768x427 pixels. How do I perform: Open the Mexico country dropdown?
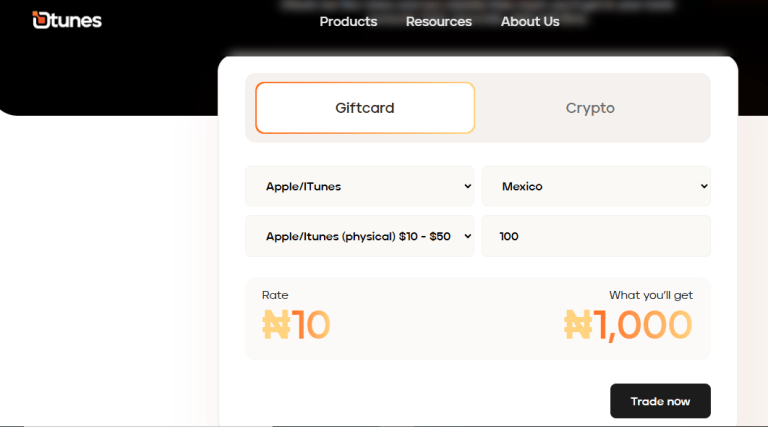(x=594, y=186)
